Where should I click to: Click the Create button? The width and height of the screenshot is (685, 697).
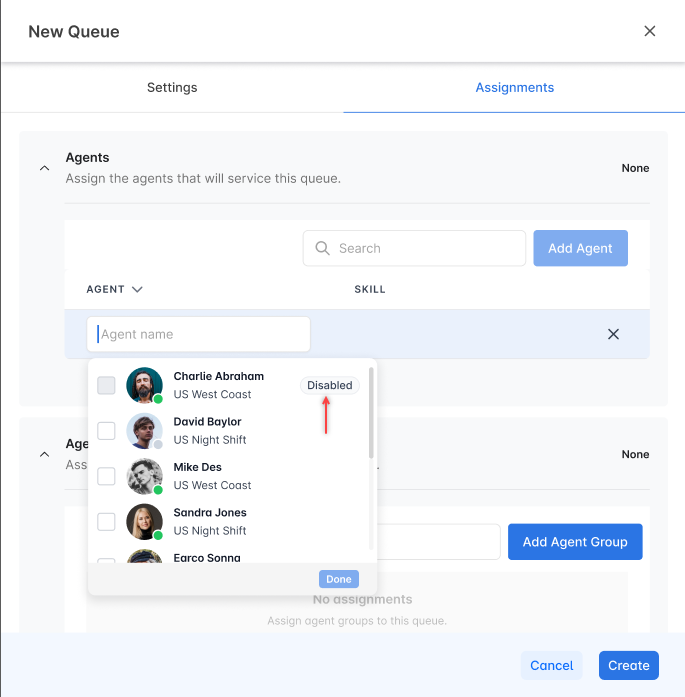[x=629, y=665]
